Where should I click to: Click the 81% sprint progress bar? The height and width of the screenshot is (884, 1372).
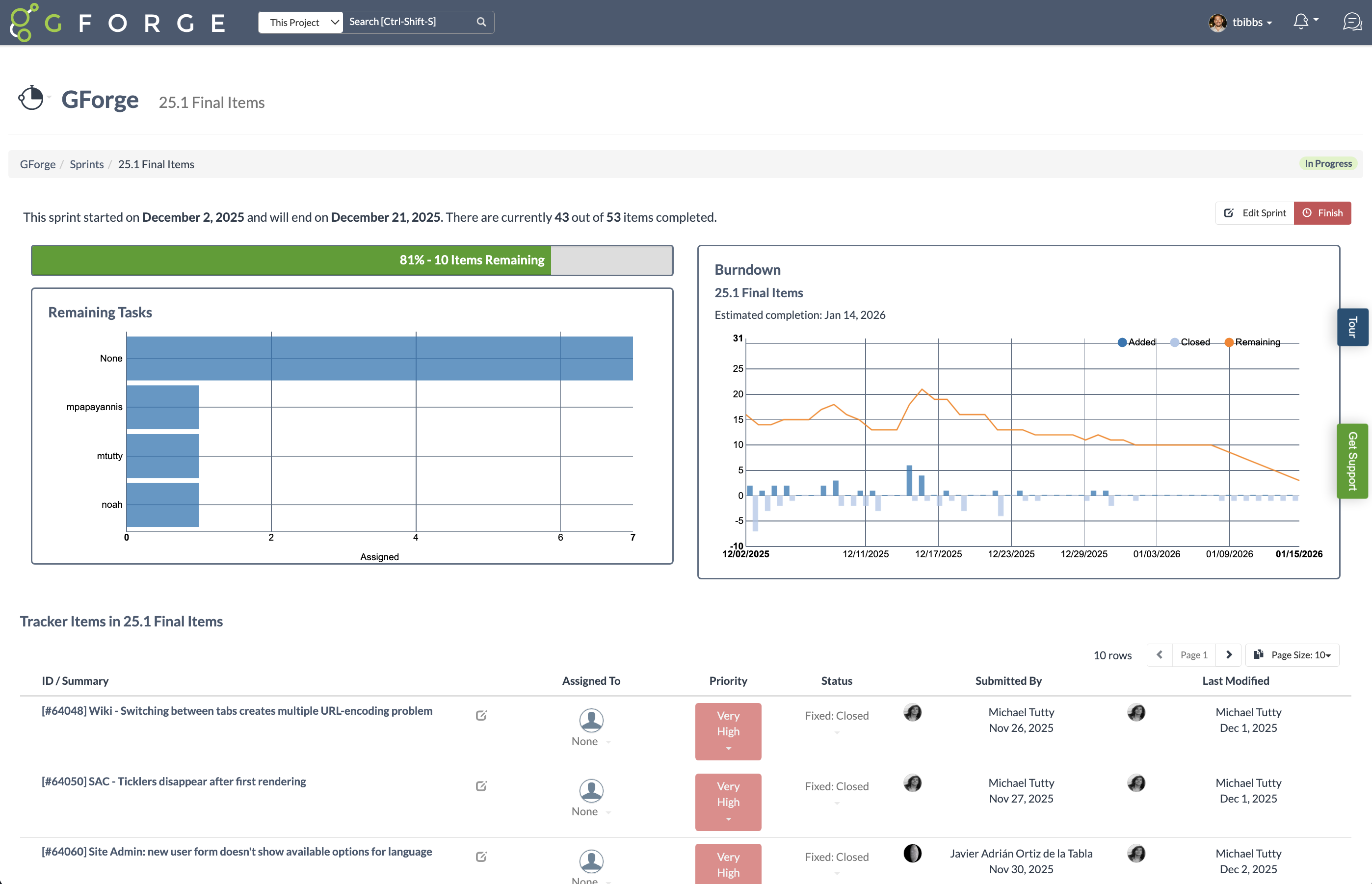point(351,260)
